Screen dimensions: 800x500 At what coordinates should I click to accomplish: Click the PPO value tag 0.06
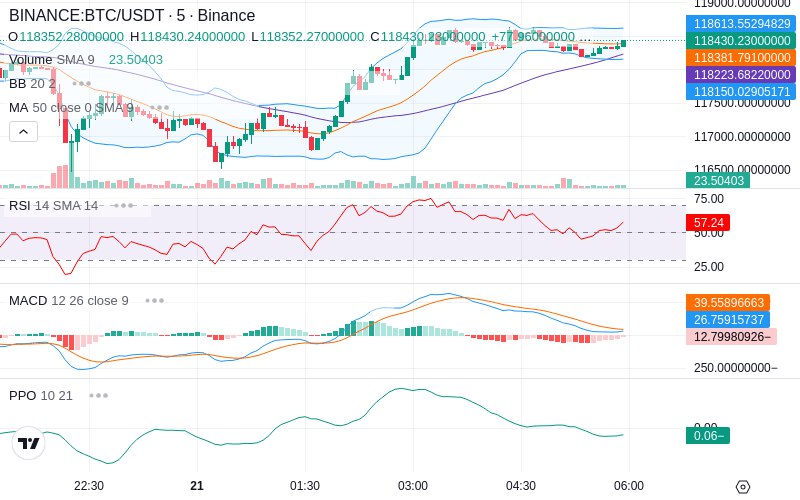point(708,435)
